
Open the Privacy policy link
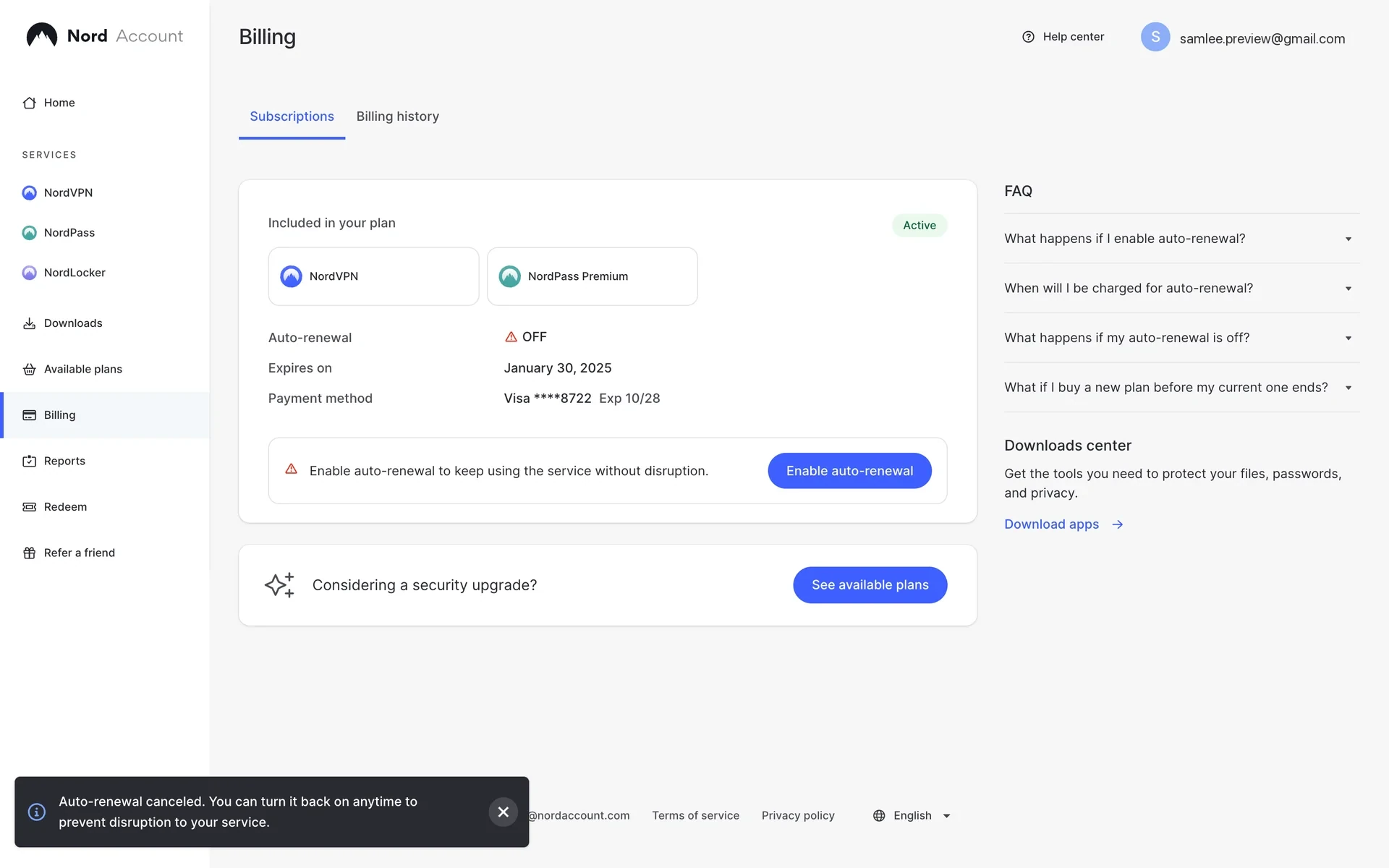pos(798,816)
